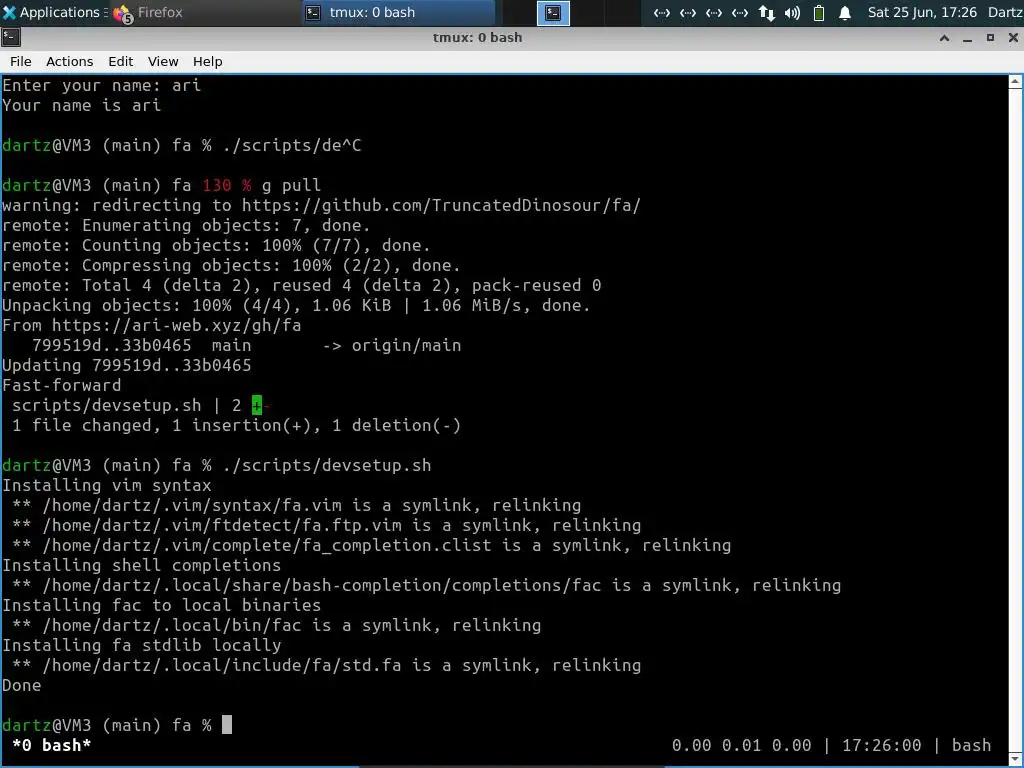Click the '/home/dartz/.local/bin/fac' line
1024x768 pixels.
[x=276, y=625]
